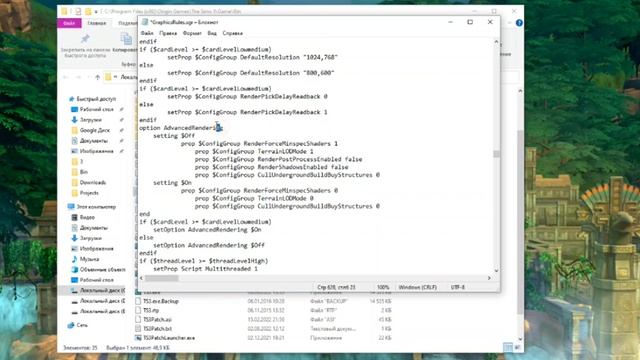Click the TS3PatchLauncher.exe application icon

point(138,338)
